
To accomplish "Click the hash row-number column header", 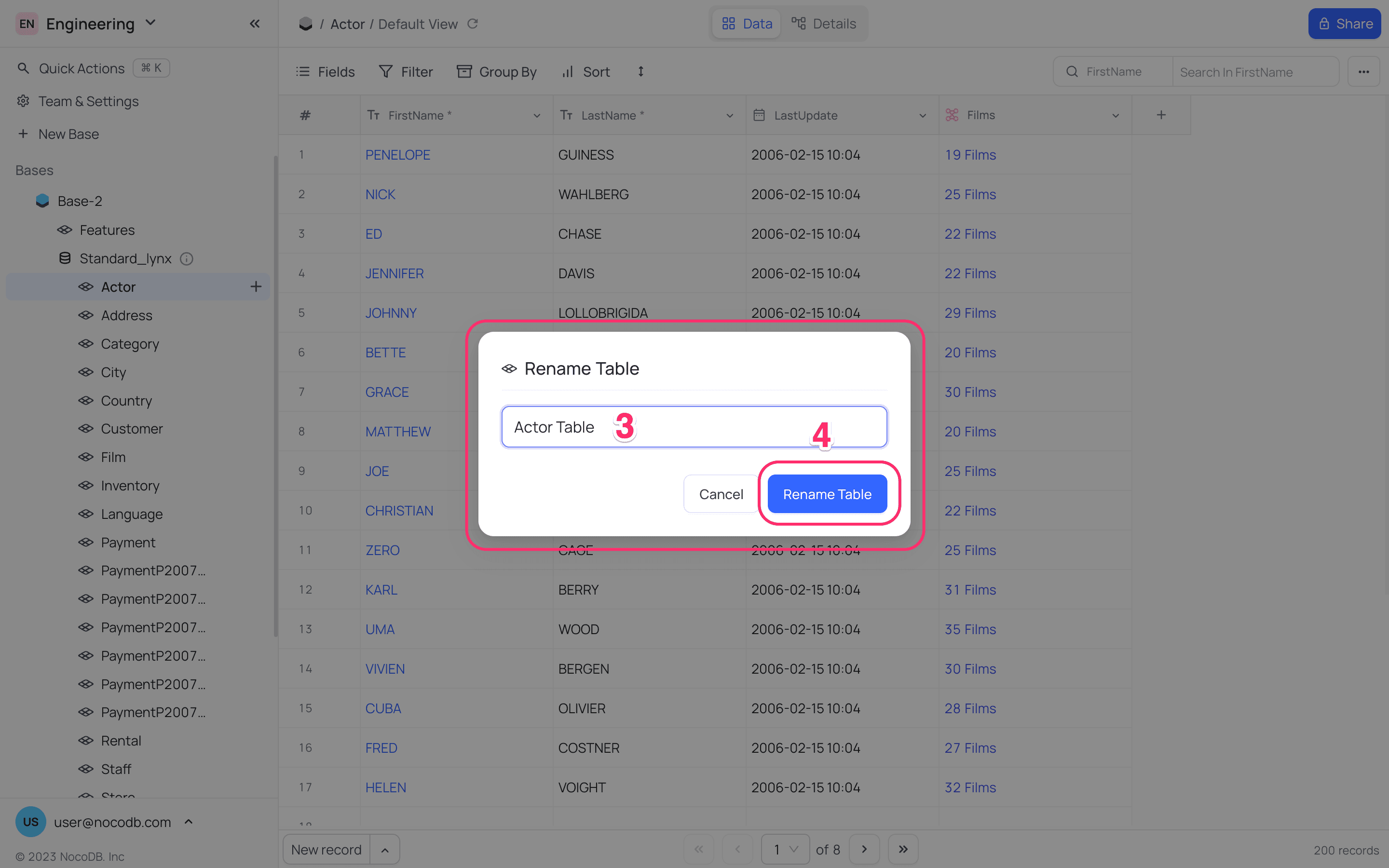I will click(x=305, y=115).
